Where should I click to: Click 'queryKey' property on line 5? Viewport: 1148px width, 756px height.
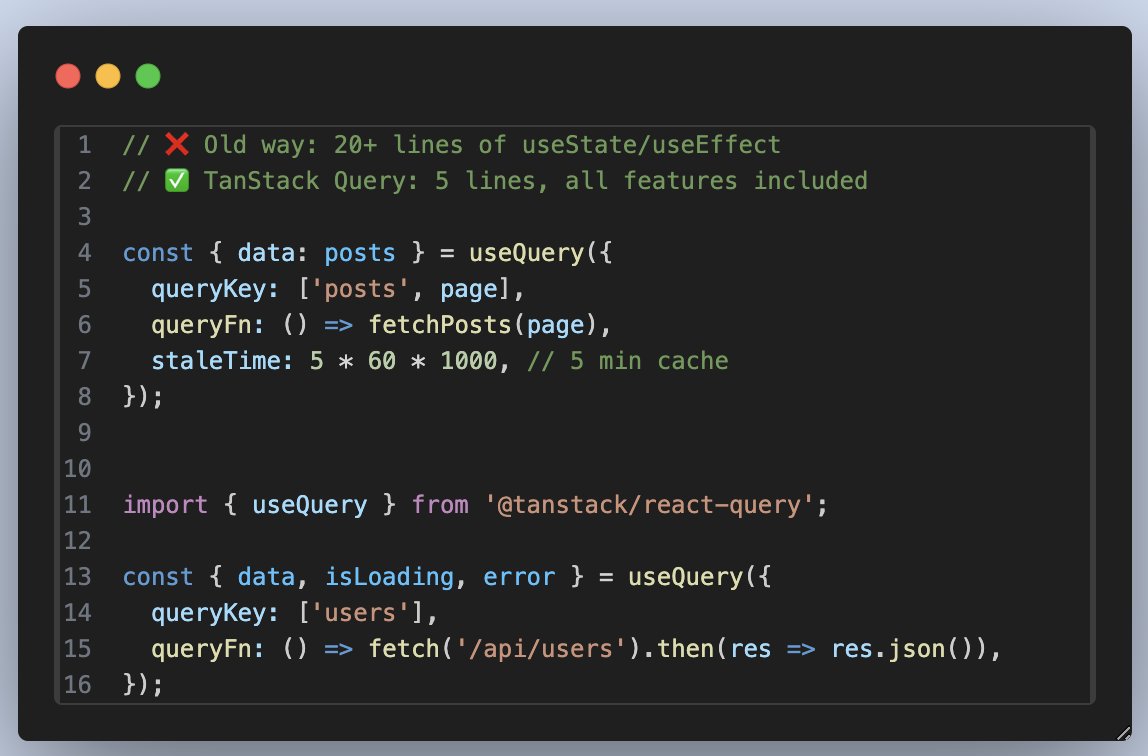pos(209,288)
